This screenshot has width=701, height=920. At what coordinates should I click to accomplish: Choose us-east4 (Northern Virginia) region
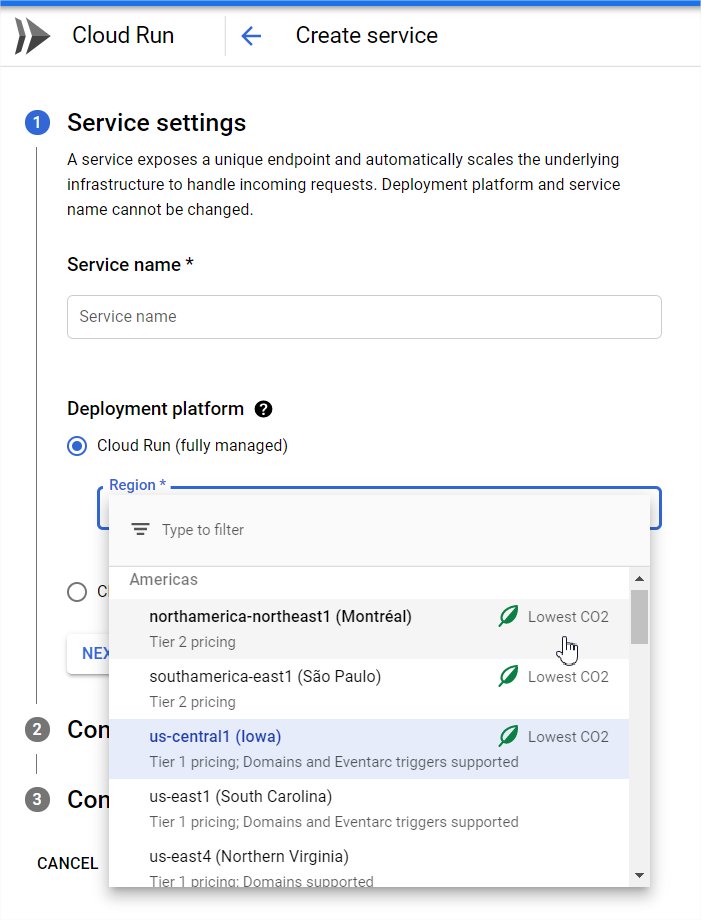[369, 863]
